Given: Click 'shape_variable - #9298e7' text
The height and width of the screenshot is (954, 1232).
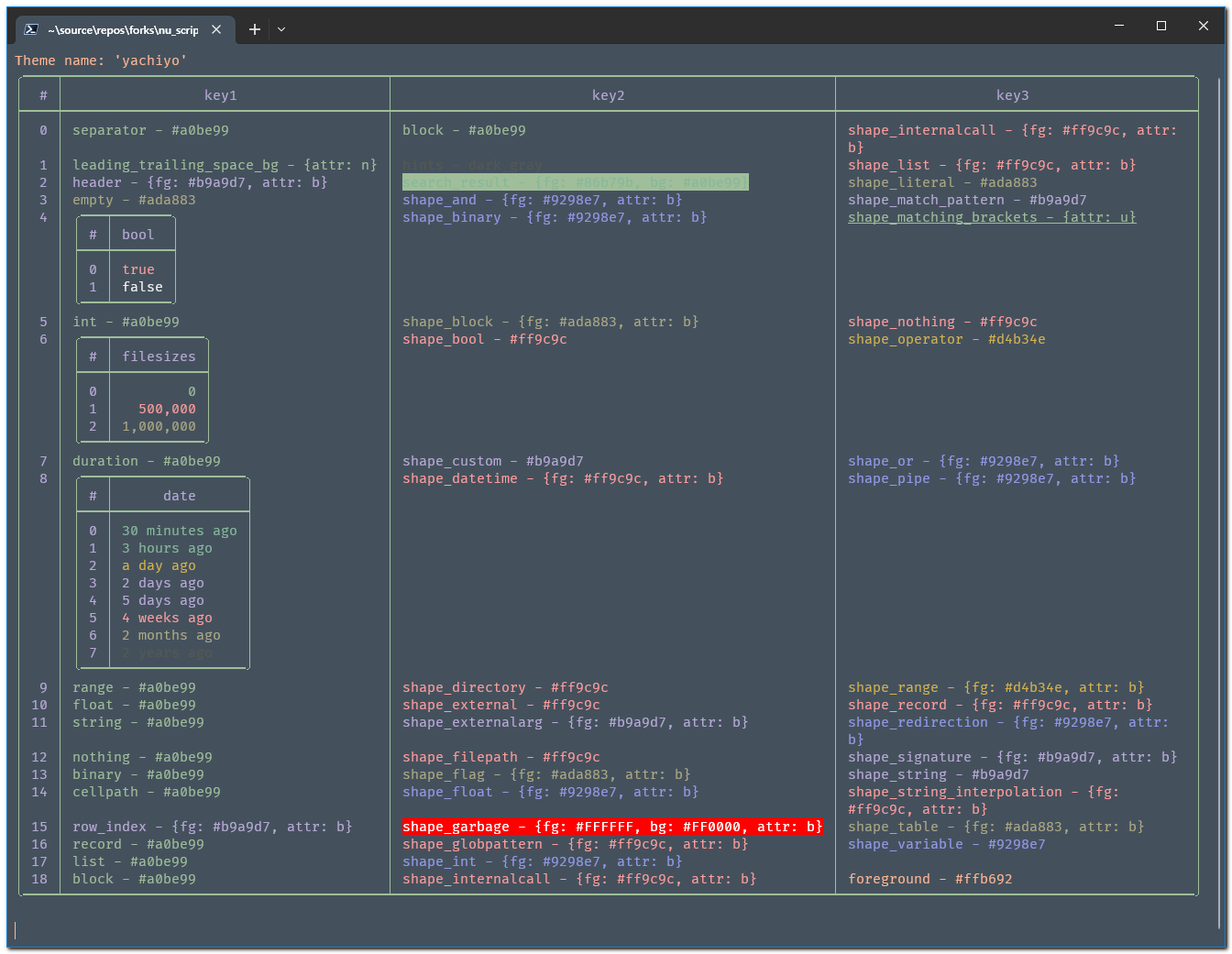Looking at the screenshot, I should (x=947, y=844).
